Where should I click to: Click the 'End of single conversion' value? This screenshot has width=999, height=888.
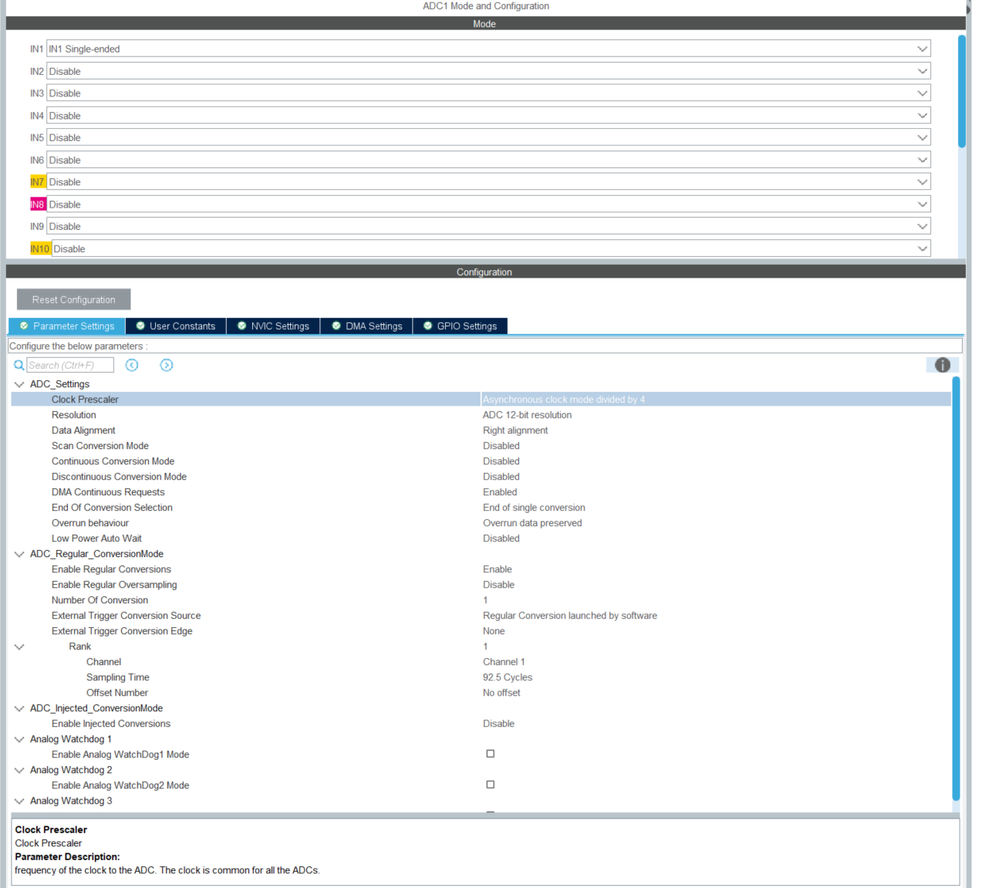(x=534, y=508)
